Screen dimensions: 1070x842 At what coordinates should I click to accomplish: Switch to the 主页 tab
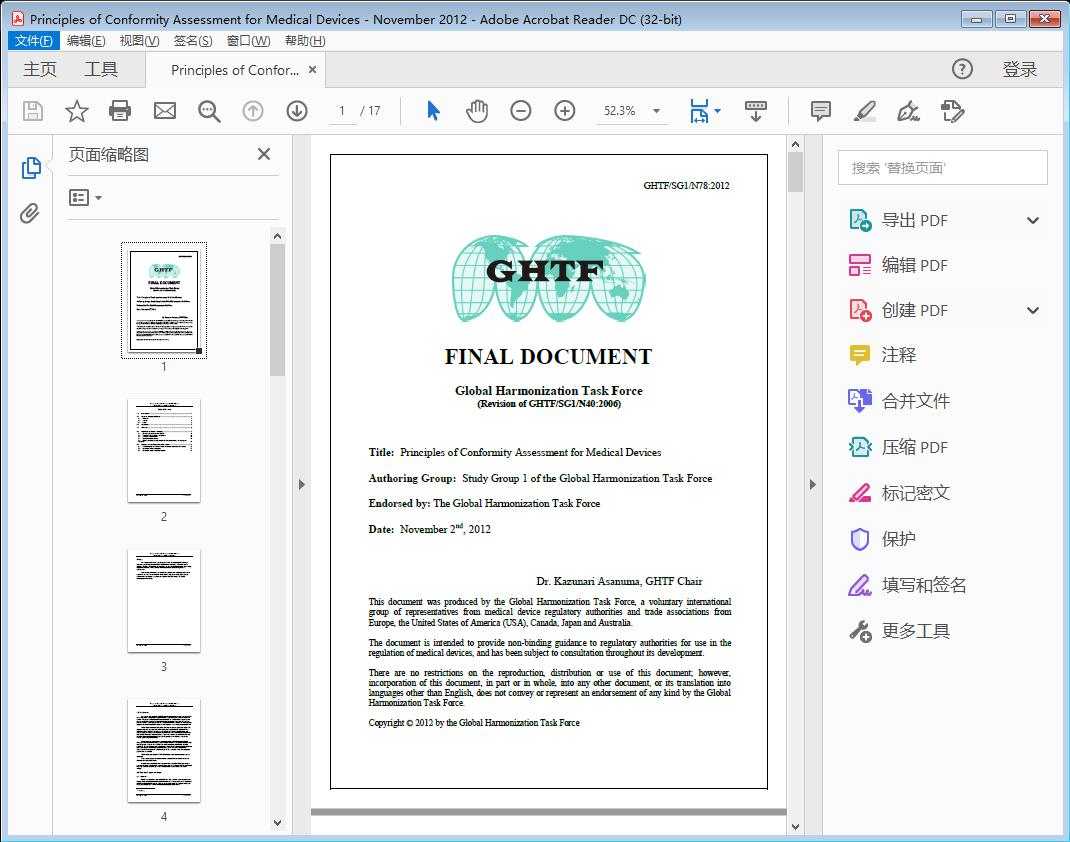coord(40,69)
